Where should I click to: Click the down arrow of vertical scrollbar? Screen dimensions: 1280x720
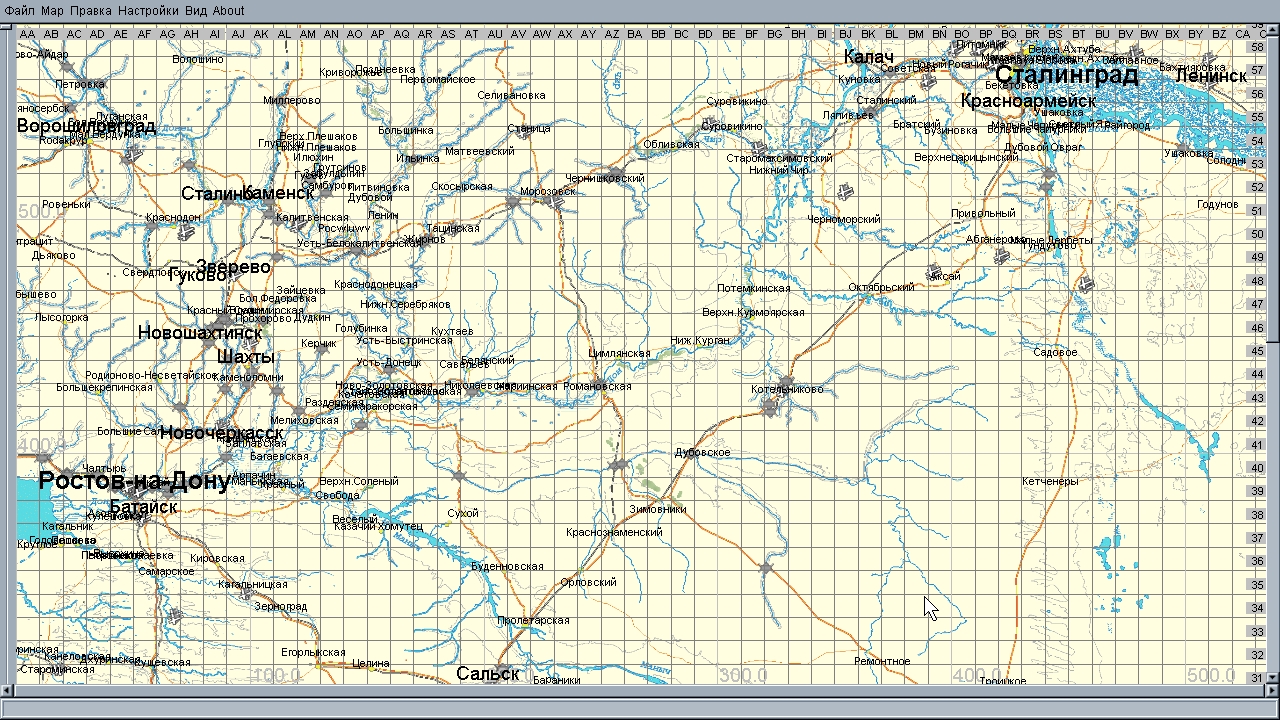click(x=1273, y=677)
